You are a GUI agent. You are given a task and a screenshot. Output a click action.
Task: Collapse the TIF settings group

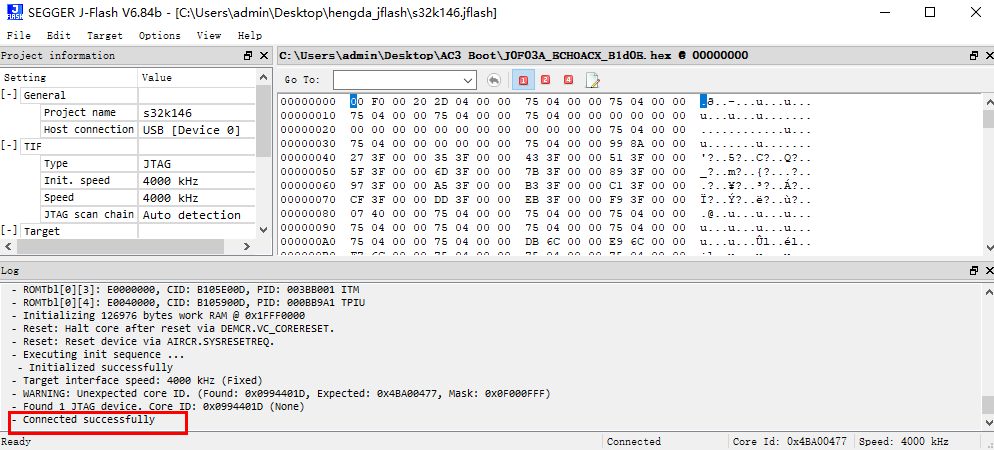9,146
